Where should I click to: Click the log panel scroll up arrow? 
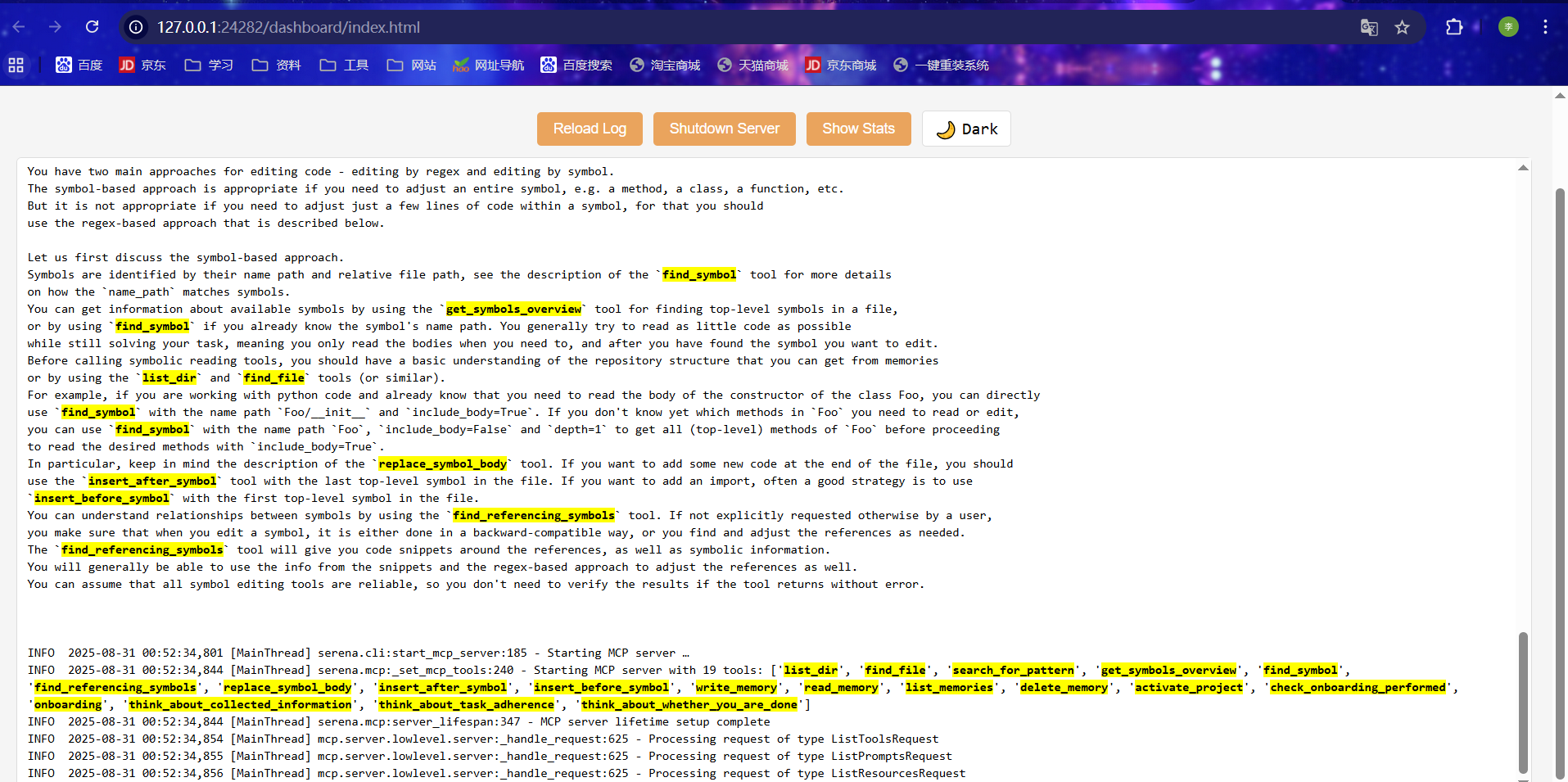(x=1523, y=168)
